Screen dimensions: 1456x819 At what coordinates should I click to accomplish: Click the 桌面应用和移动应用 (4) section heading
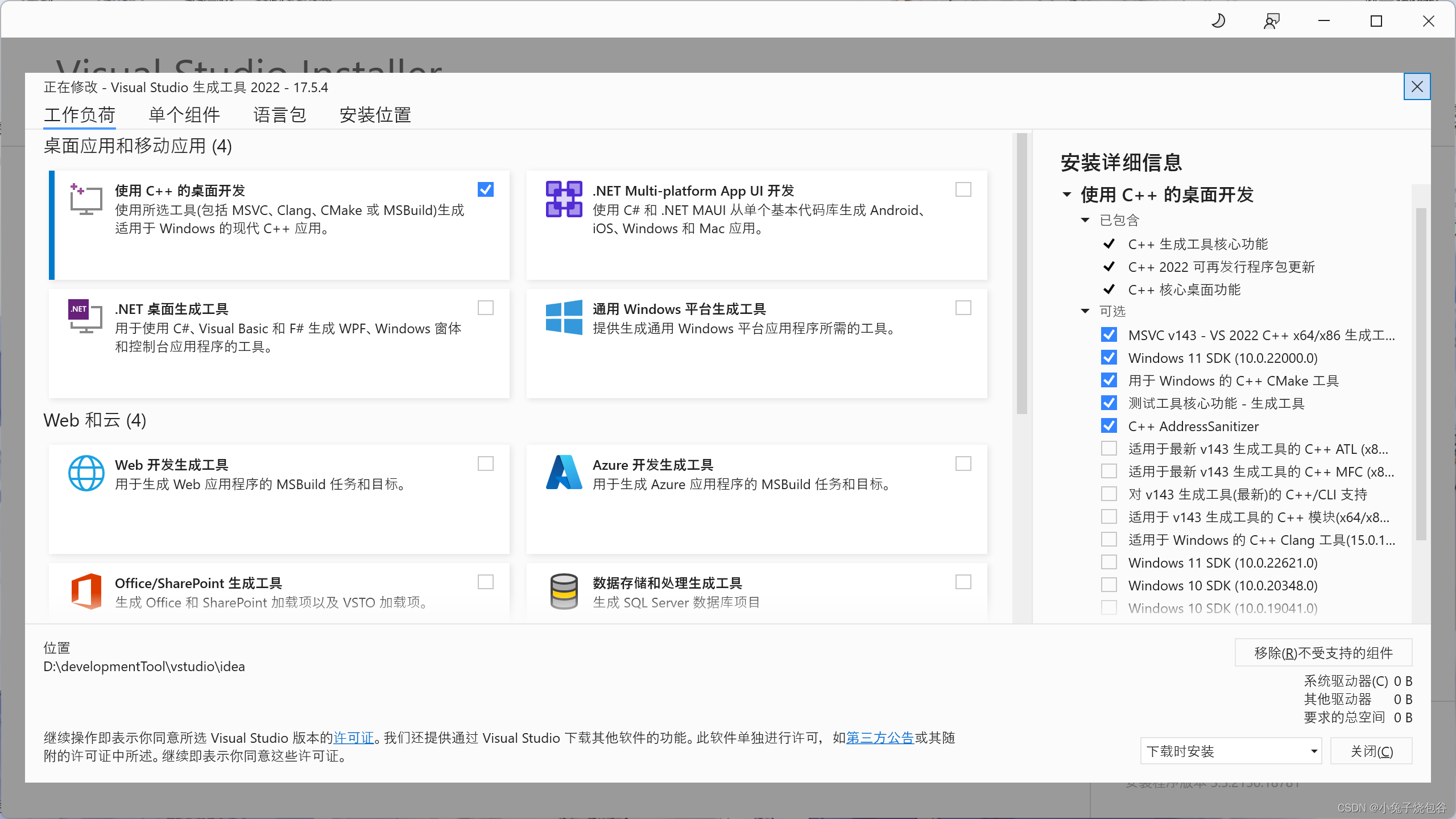click(138, 146)
